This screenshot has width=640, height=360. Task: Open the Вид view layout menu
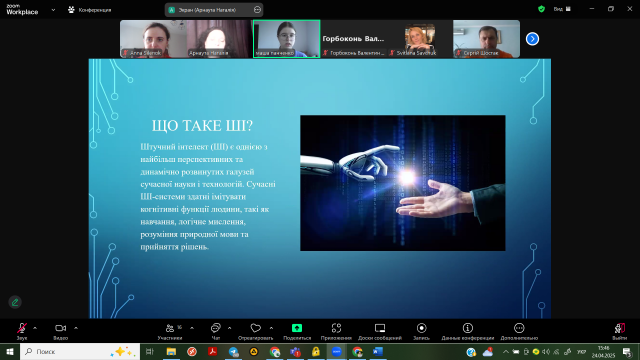562,9
